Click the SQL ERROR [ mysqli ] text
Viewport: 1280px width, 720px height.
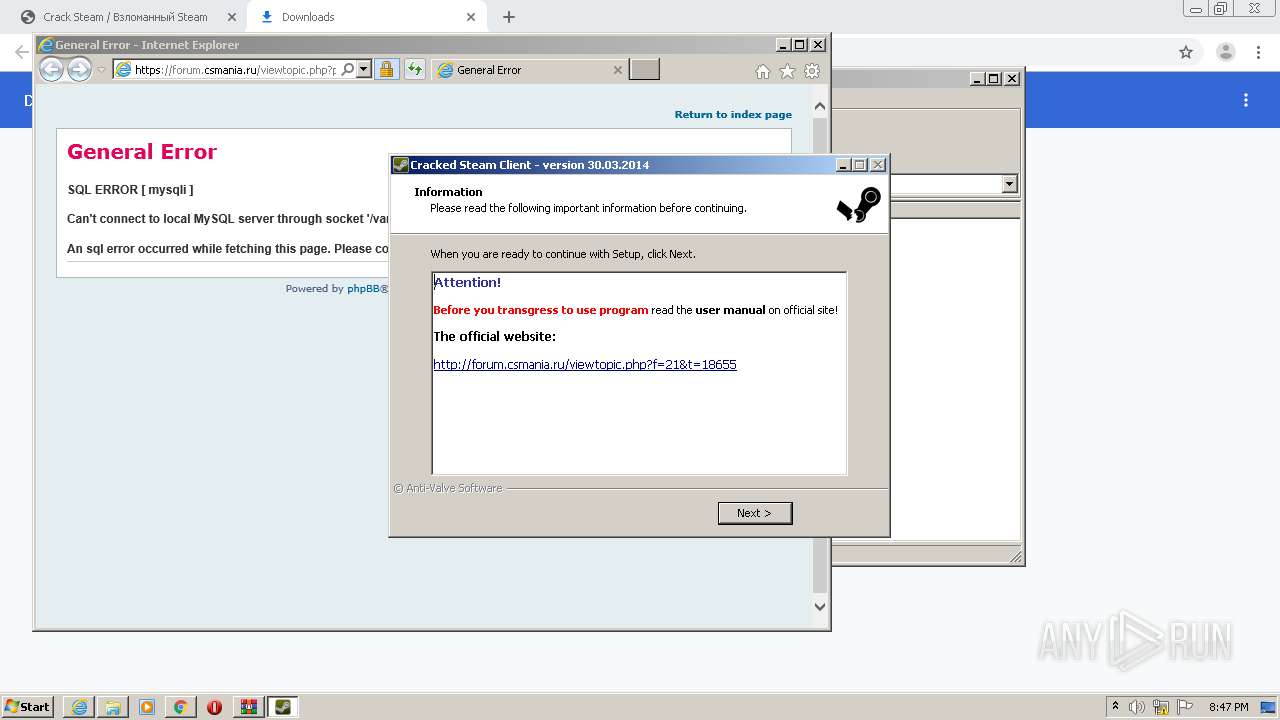tap(131, 190)
